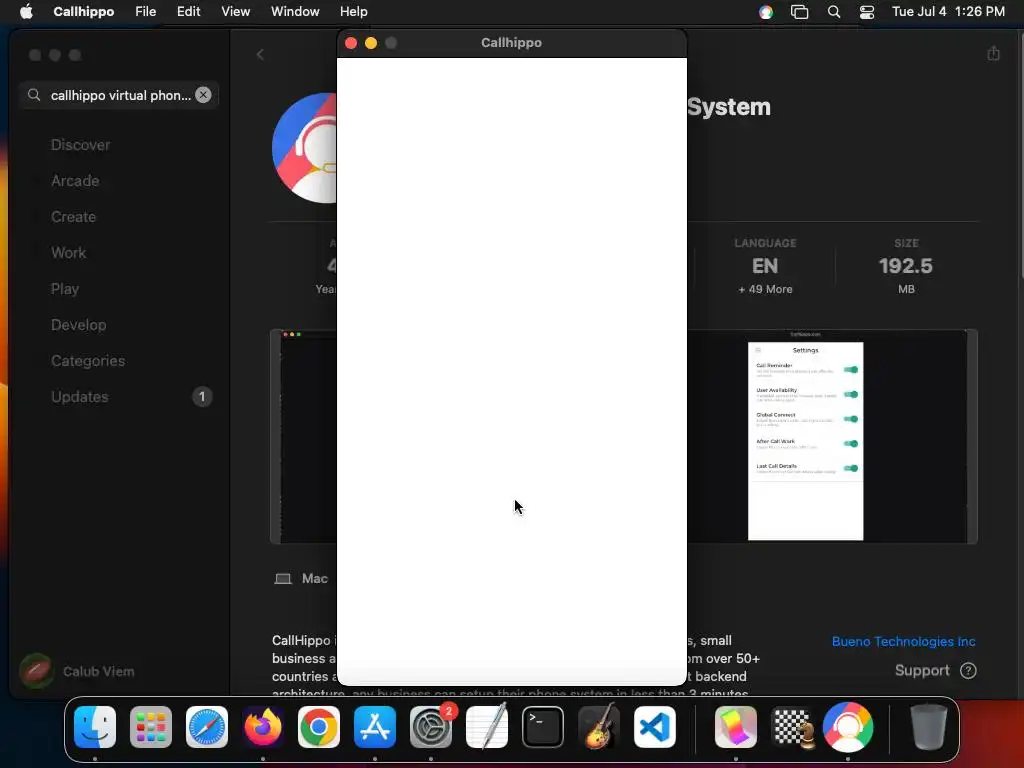Open the Apple menu
1024x768 pixels.
coord(26,12)
